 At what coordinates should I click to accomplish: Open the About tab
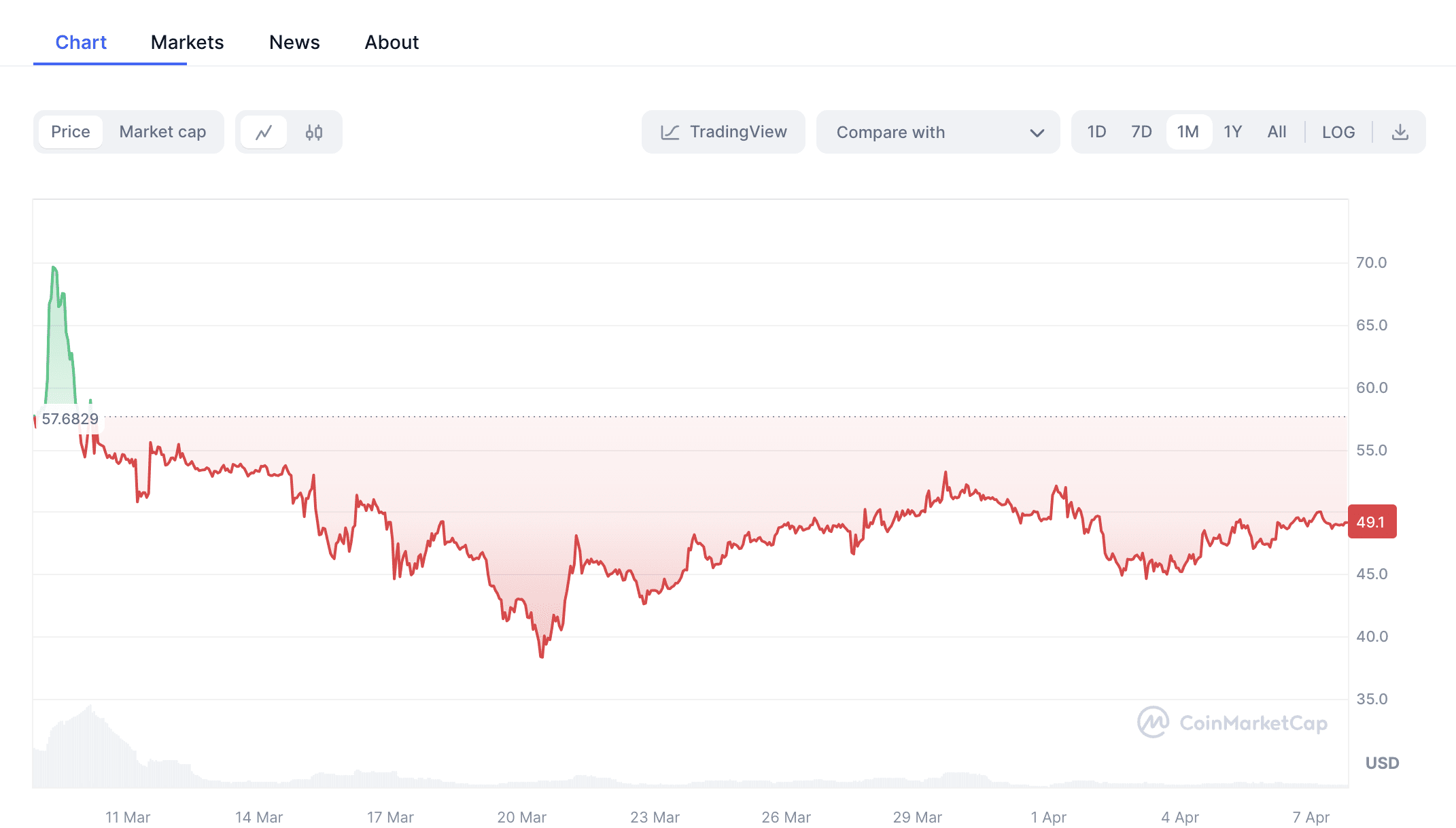pyautogui.click(x=392, y=42)
